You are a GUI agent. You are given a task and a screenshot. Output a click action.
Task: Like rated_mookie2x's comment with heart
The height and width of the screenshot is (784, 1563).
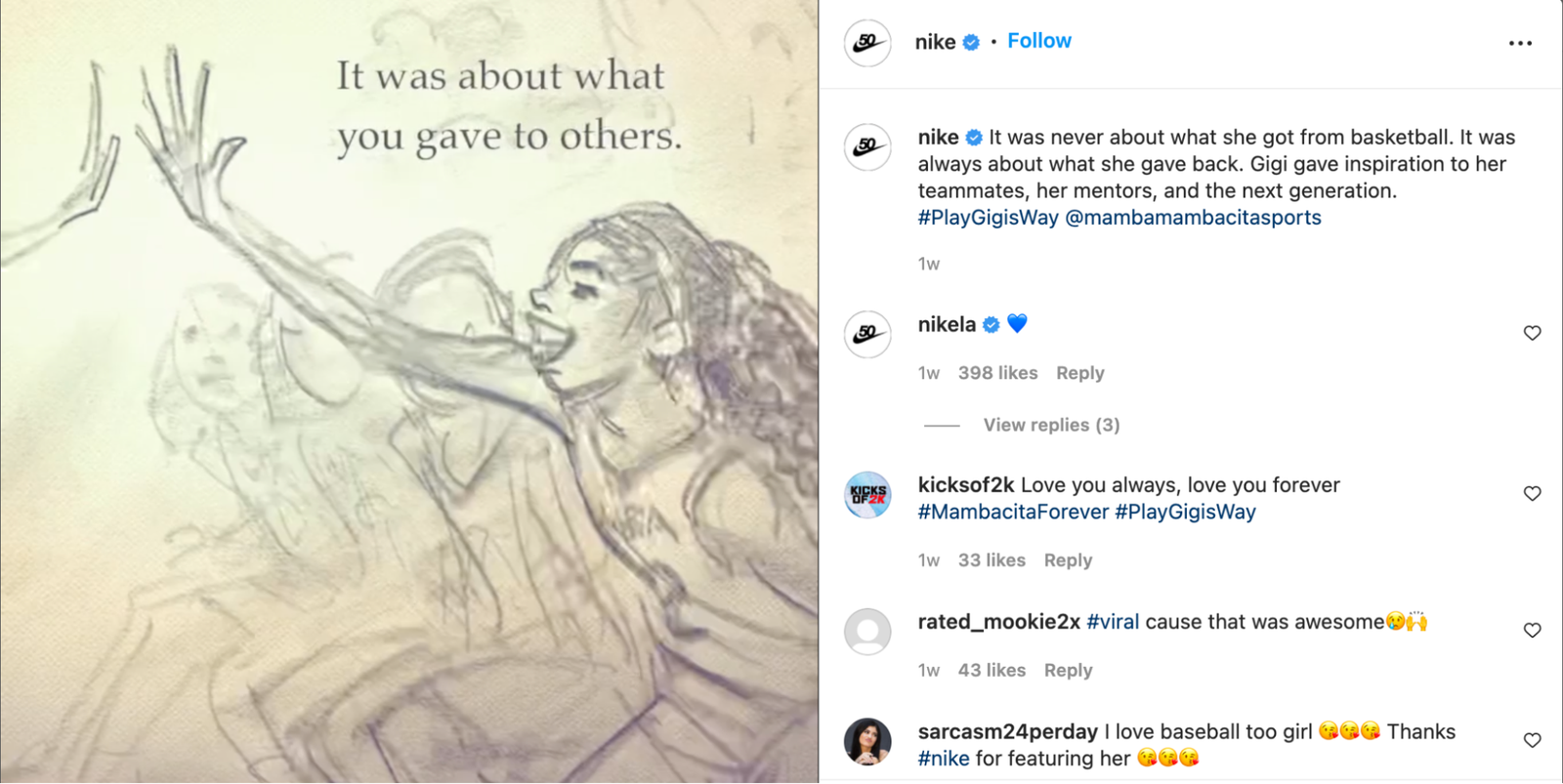click(x=1532, y=630)
